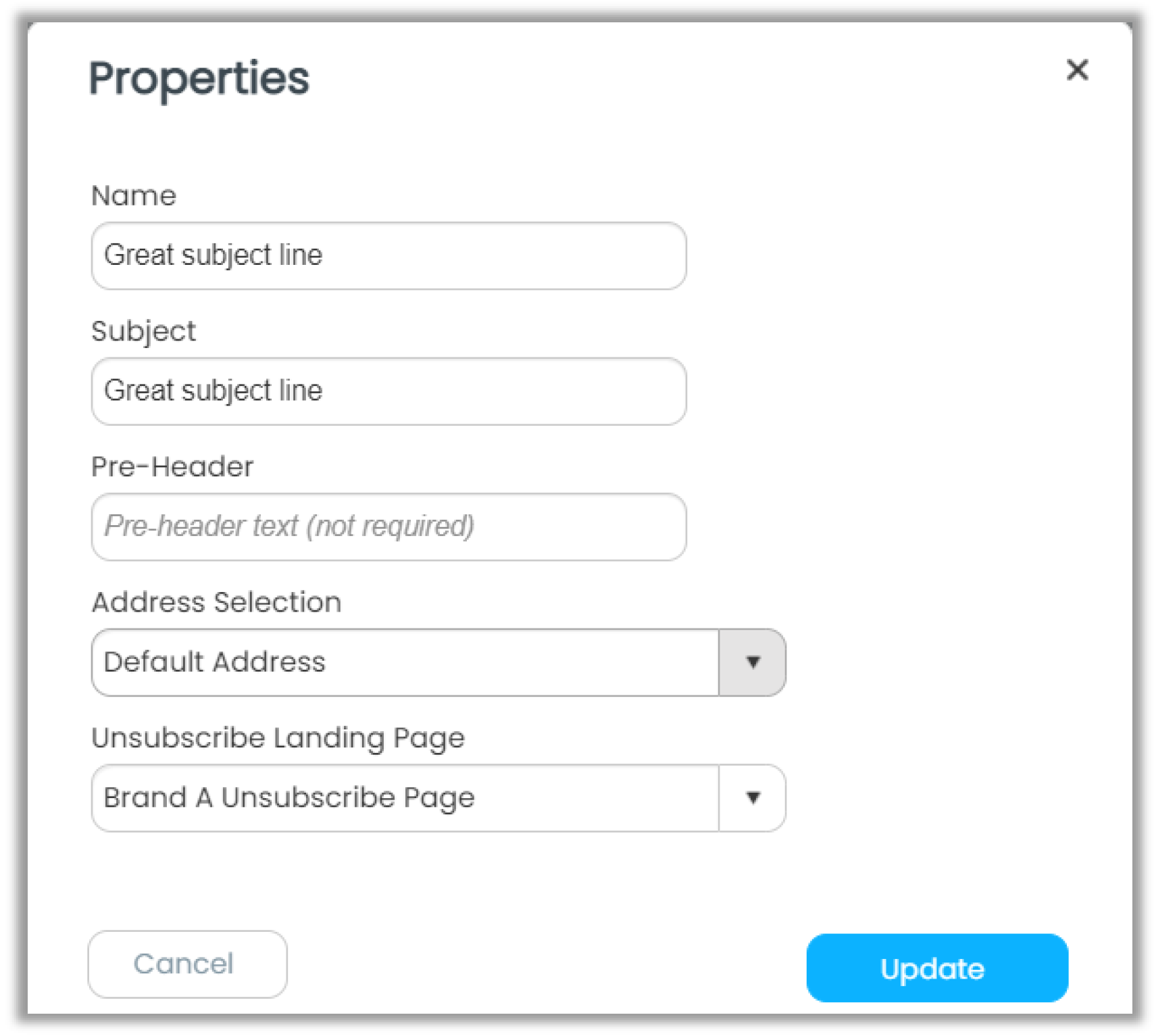Click the Address Selection label
Viewport: 1154px width, 1036px height.
click(216, 602)
